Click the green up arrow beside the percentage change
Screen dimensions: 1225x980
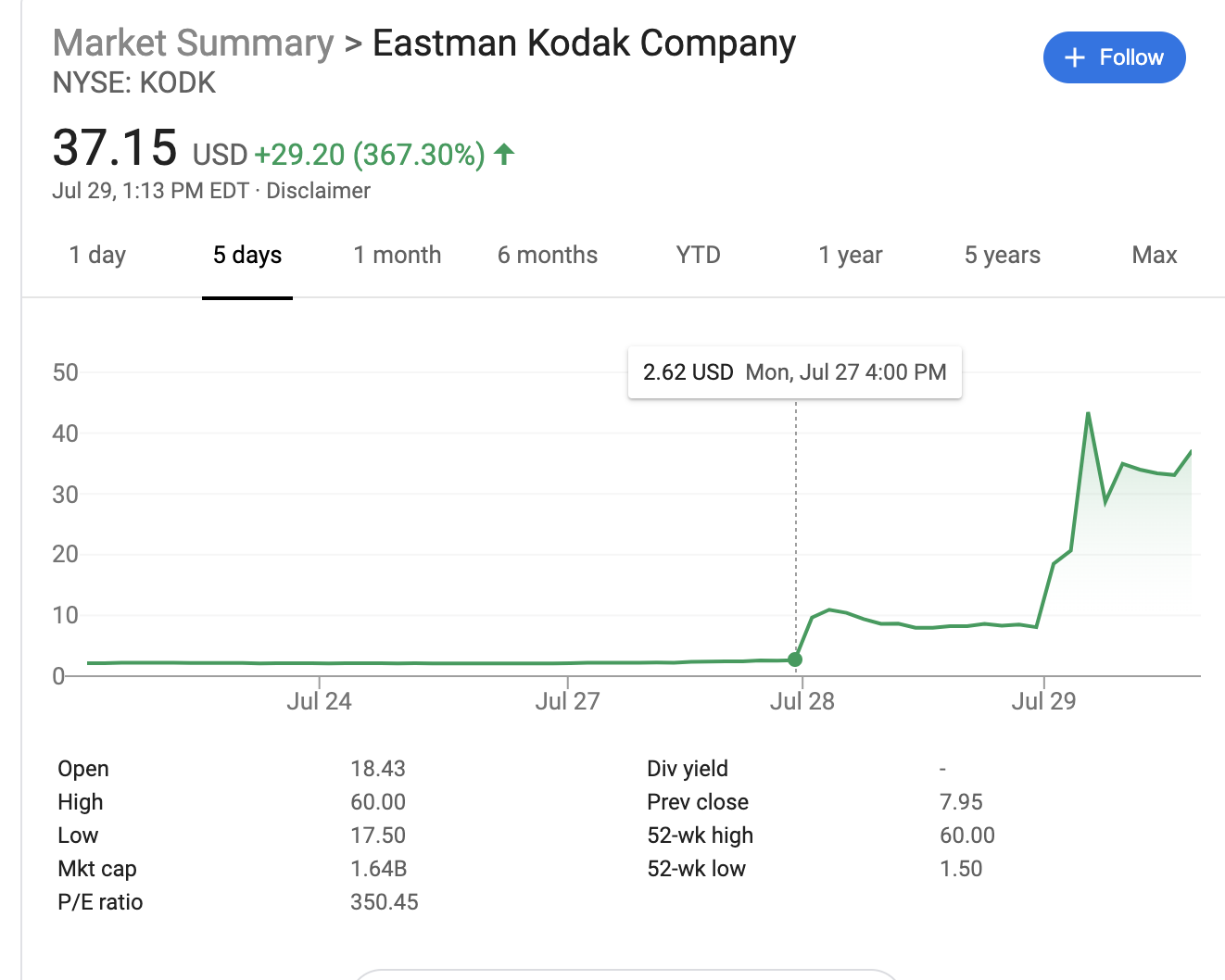[x=504, y=154]
